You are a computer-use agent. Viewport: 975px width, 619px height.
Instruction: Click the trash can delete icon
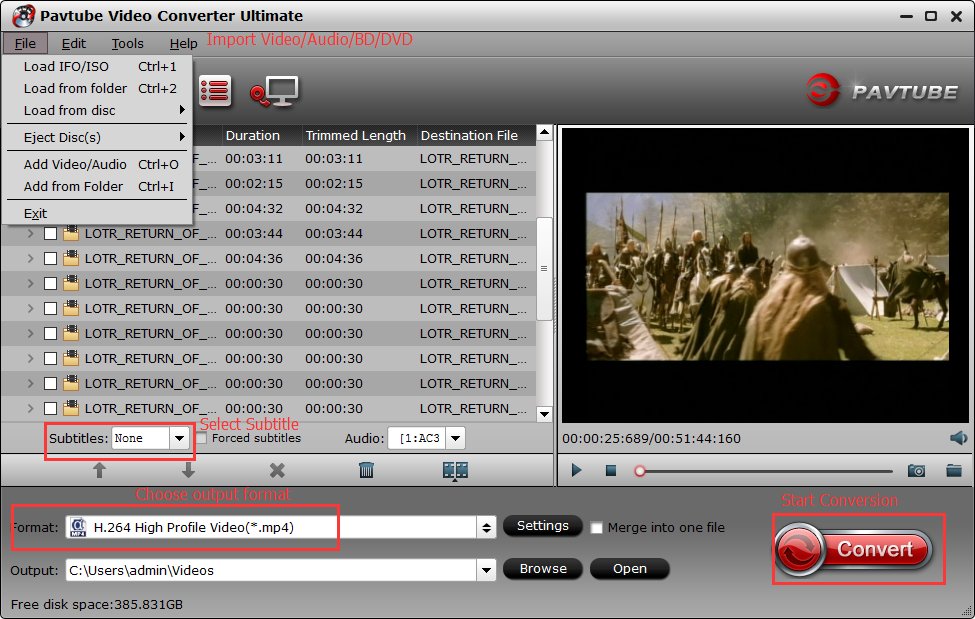click(x=366, y=470)
